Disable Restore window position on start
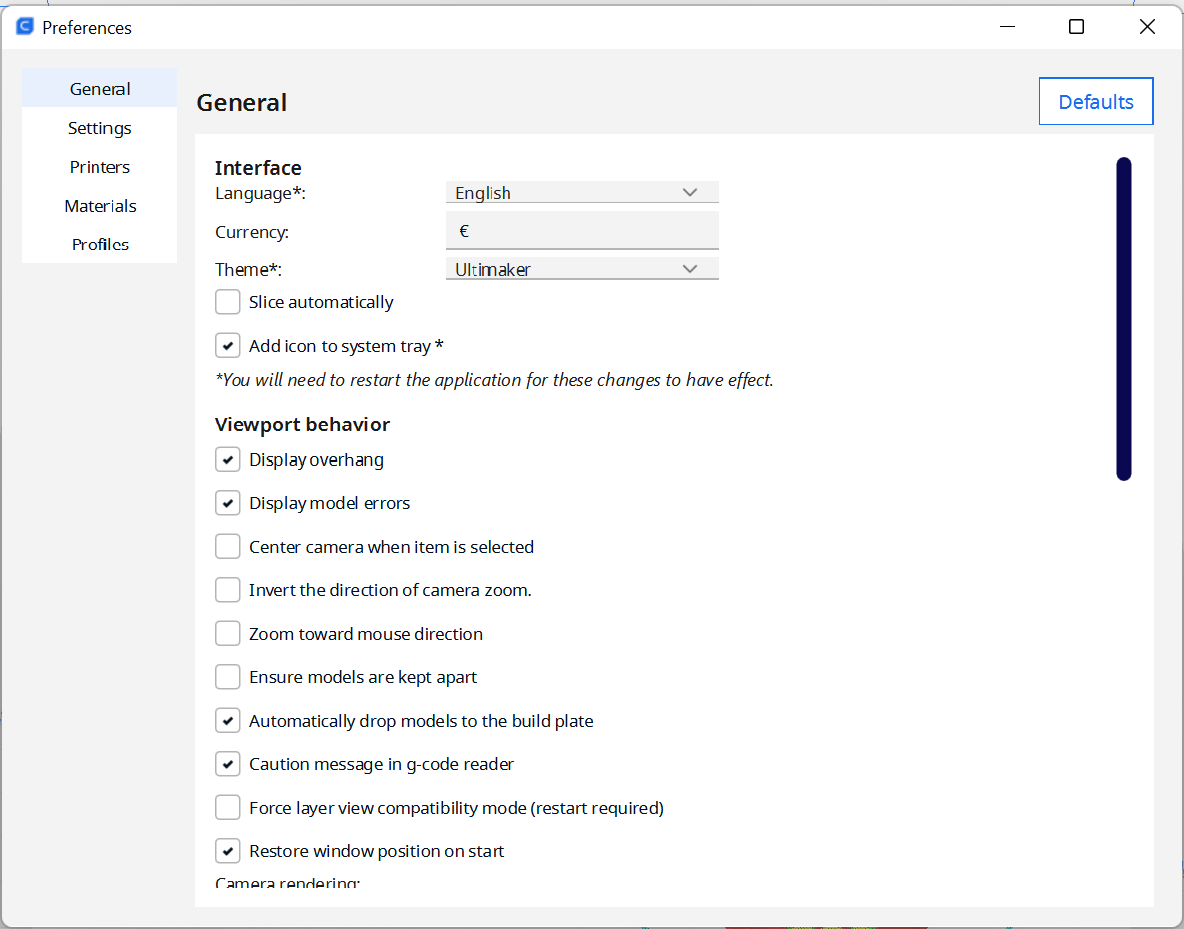This screenshot has width=1184, height=929. pyautogui.click(x=227, y=850)
